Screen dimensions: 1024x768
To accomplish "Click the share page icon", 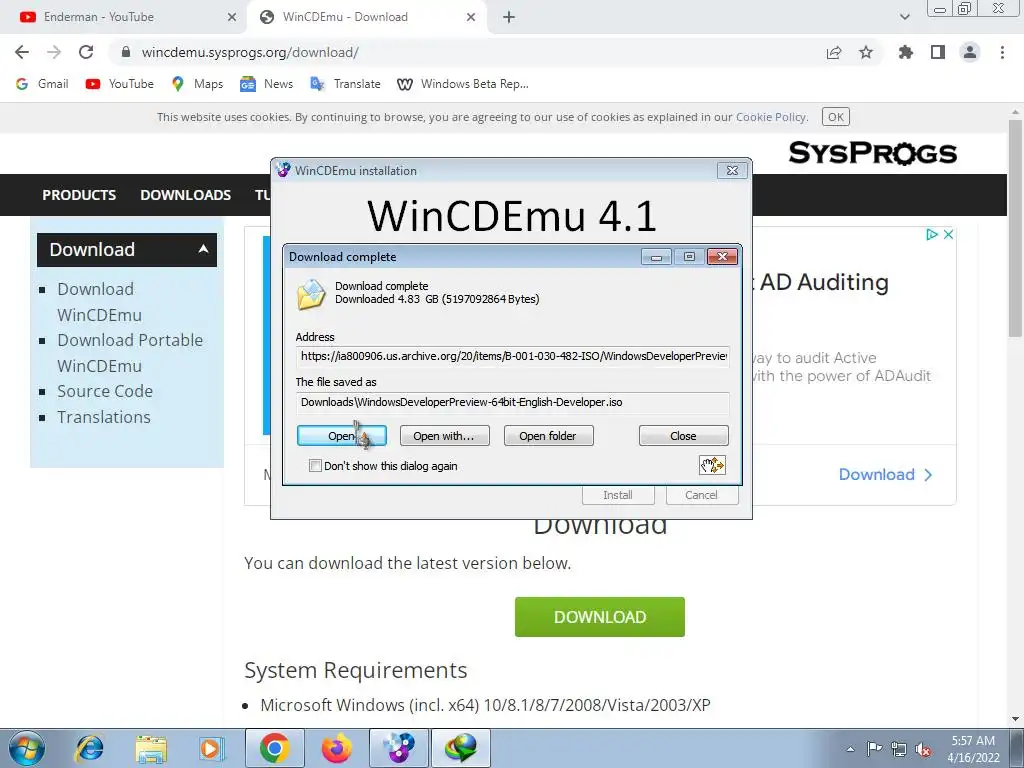I will [x=834, y=52].
